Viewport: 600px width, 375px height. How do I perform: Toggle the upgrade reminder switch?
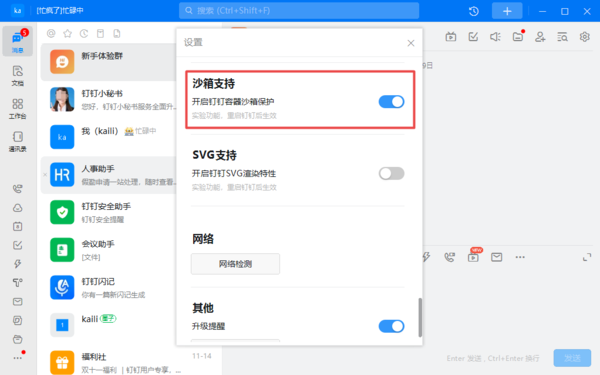point(391,326)
